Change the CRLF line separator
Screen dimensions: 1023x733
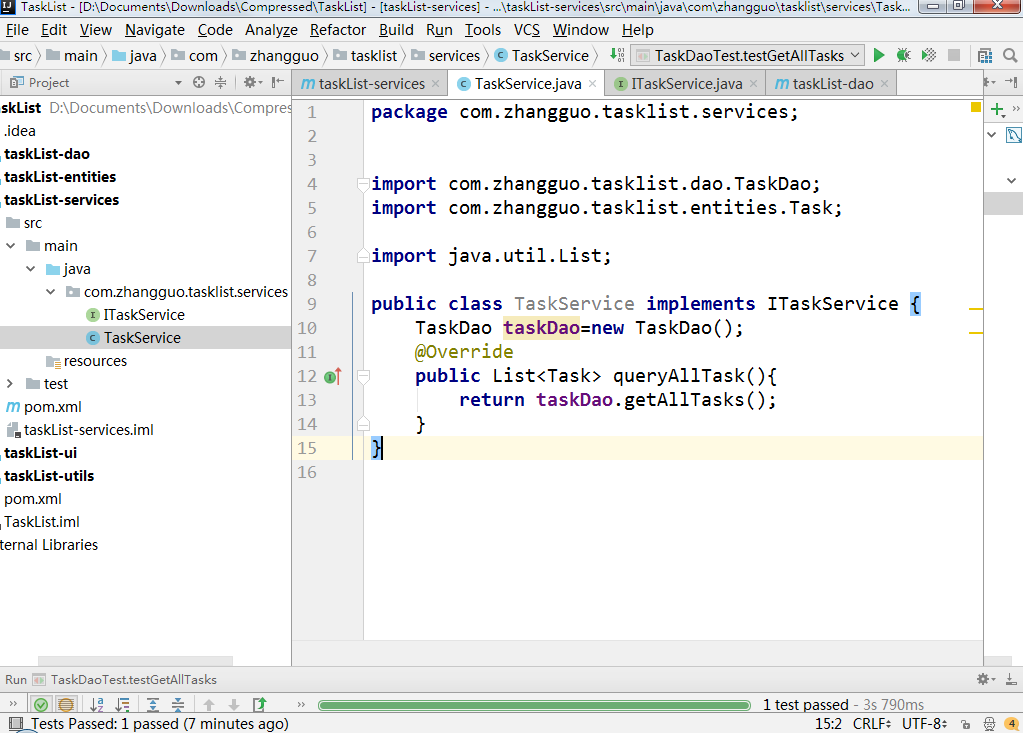872,724
